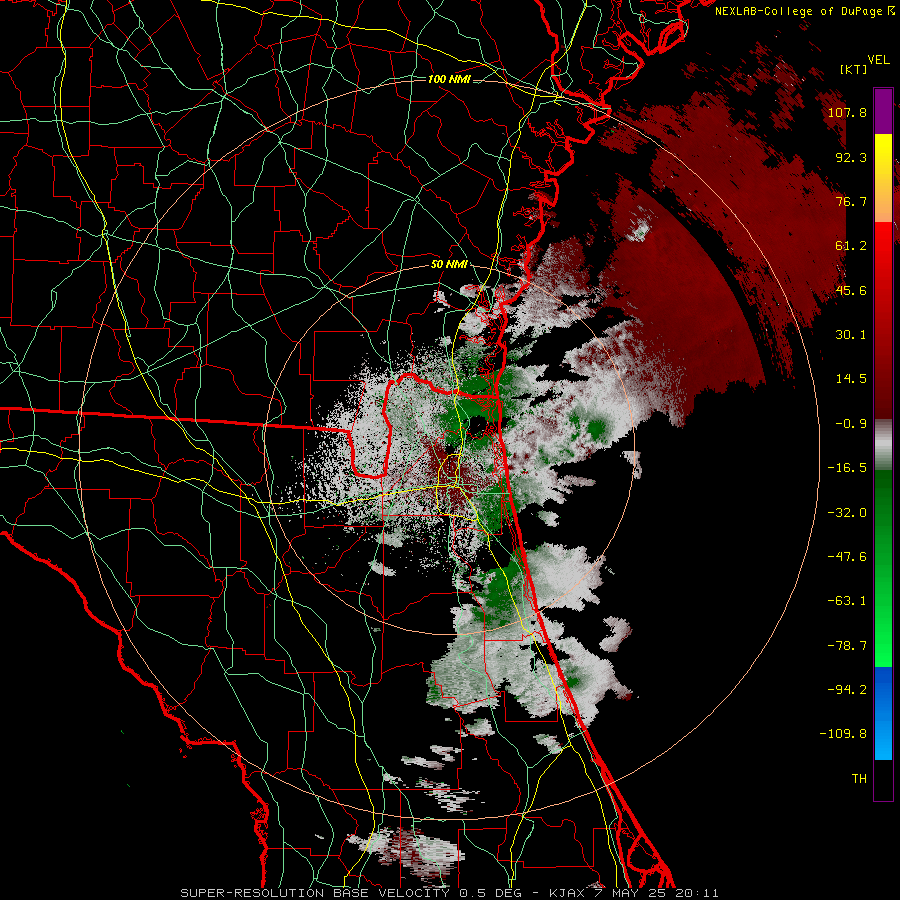Image resolution: width=900 pixels, height=900 pixels.
Task: Click the -47.6 legend value
Action: (x=847, y=557)
